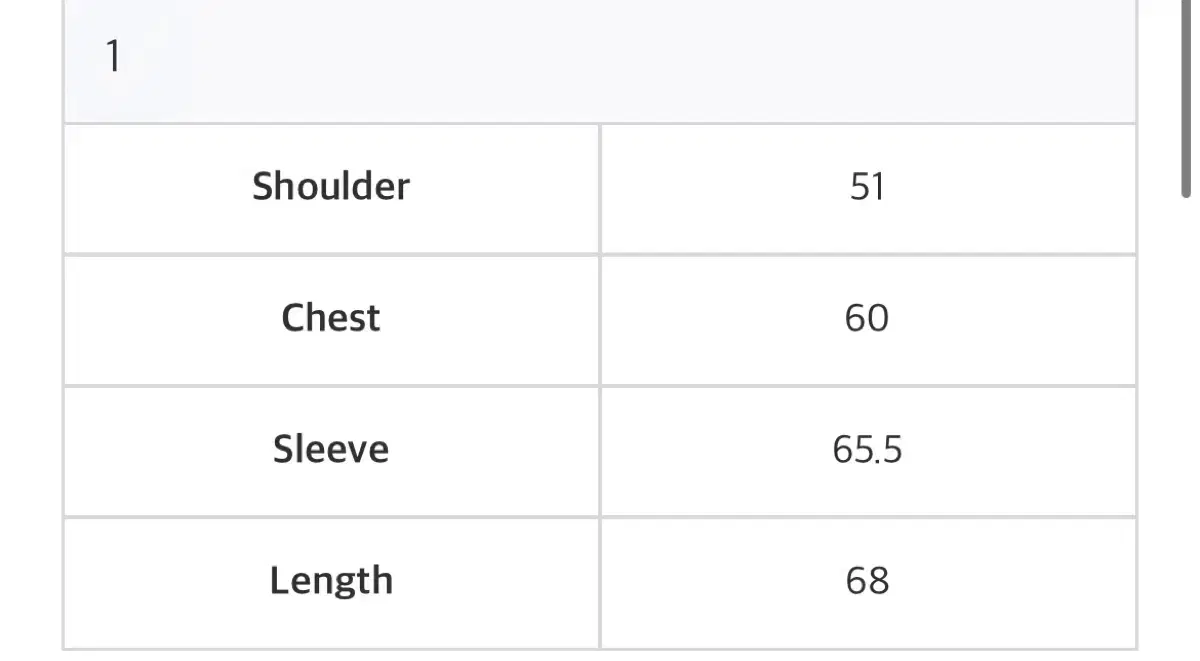1200x661 pixels.
Task: Click the Sleeve row label
Action: coord(331,449)
